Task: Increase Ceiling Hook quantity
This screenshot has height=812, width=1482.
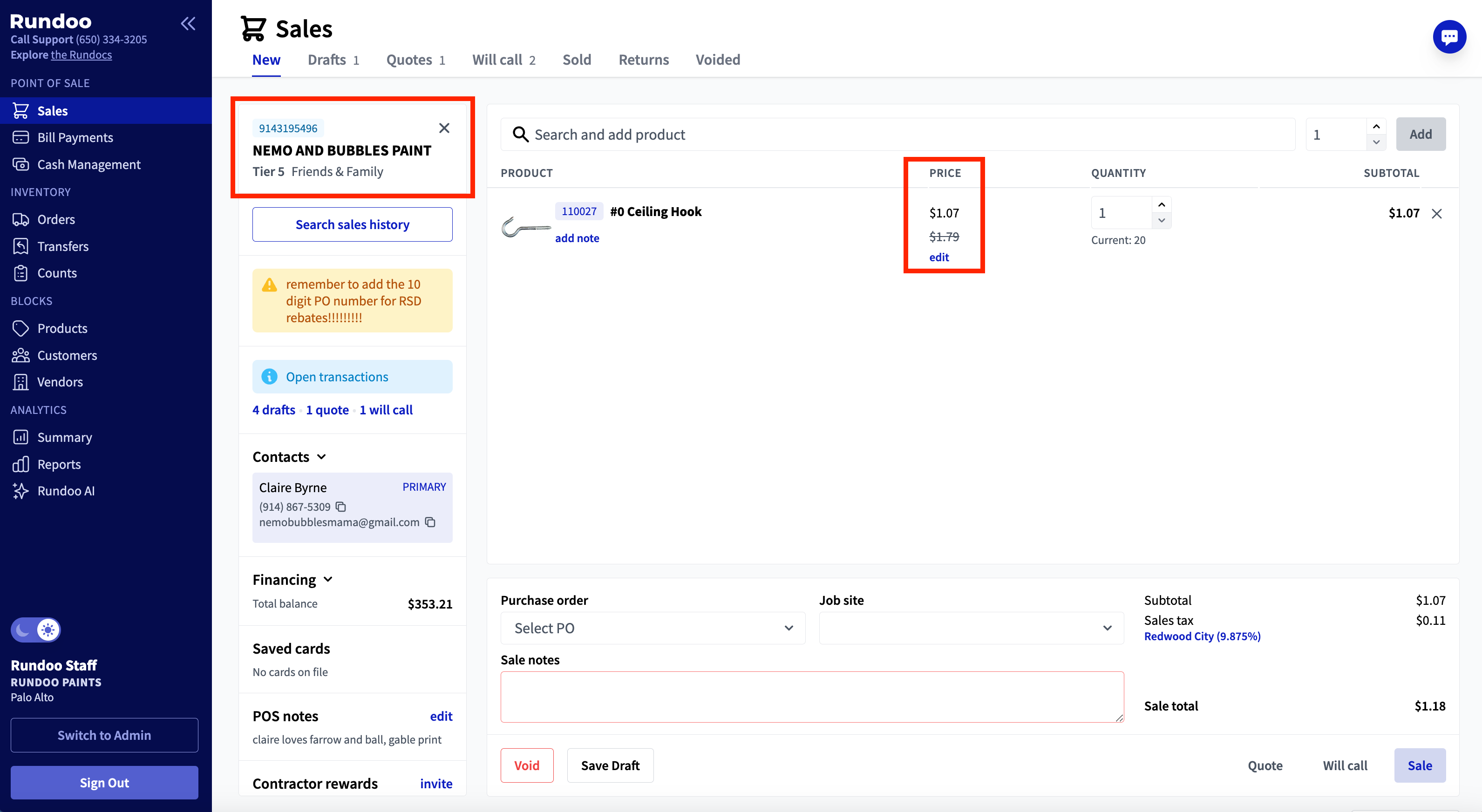Action: 1162,205
